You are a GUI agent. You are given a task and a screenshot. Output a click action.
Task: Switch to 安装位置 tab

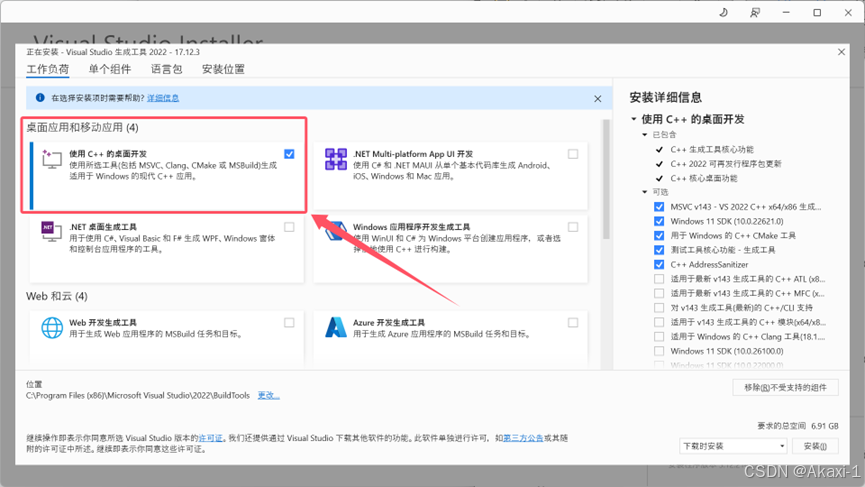pyautogui.click(x=223, y=69)
